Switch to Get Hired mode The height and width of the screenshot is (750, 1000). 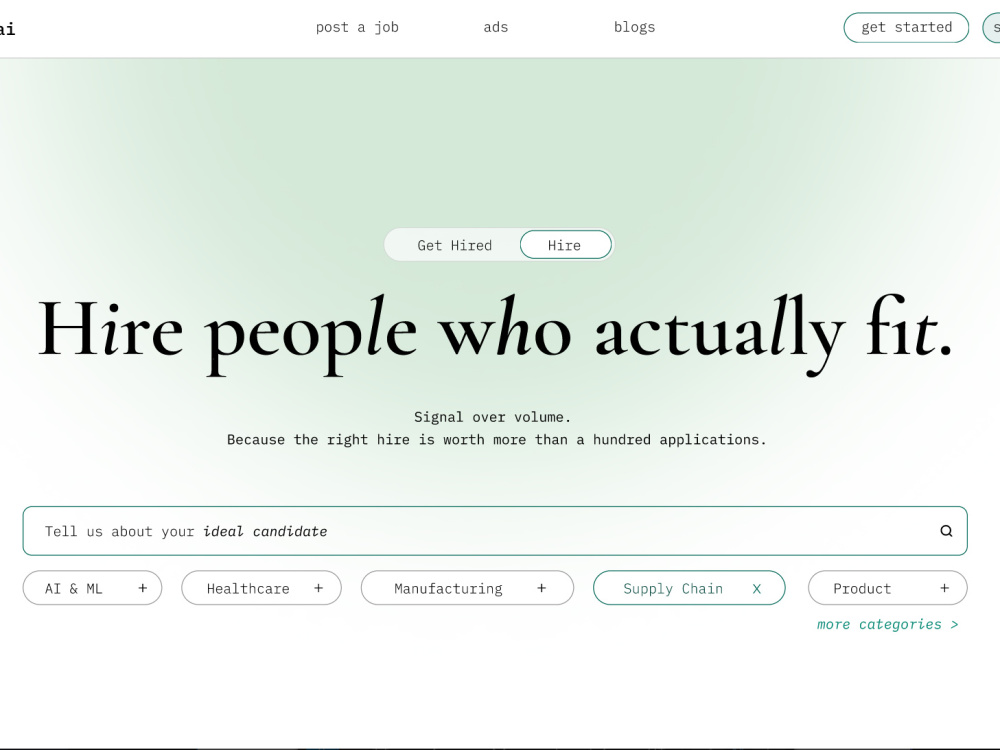tap(455, 246)
